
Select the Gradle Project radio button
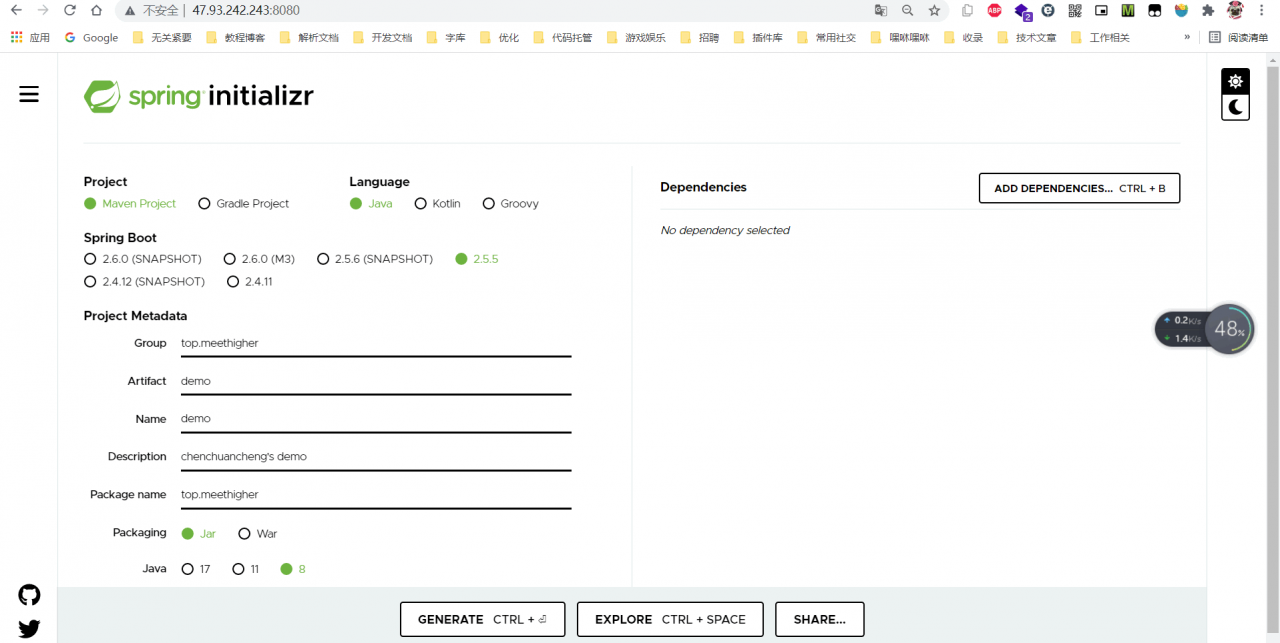click(244, 203)
